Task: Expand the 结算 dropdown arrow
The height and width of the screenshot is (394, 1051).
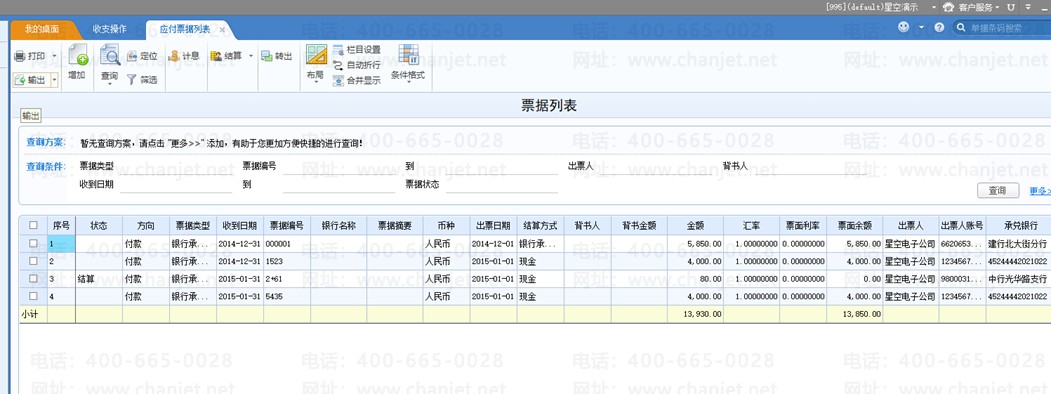Action: 251,56
